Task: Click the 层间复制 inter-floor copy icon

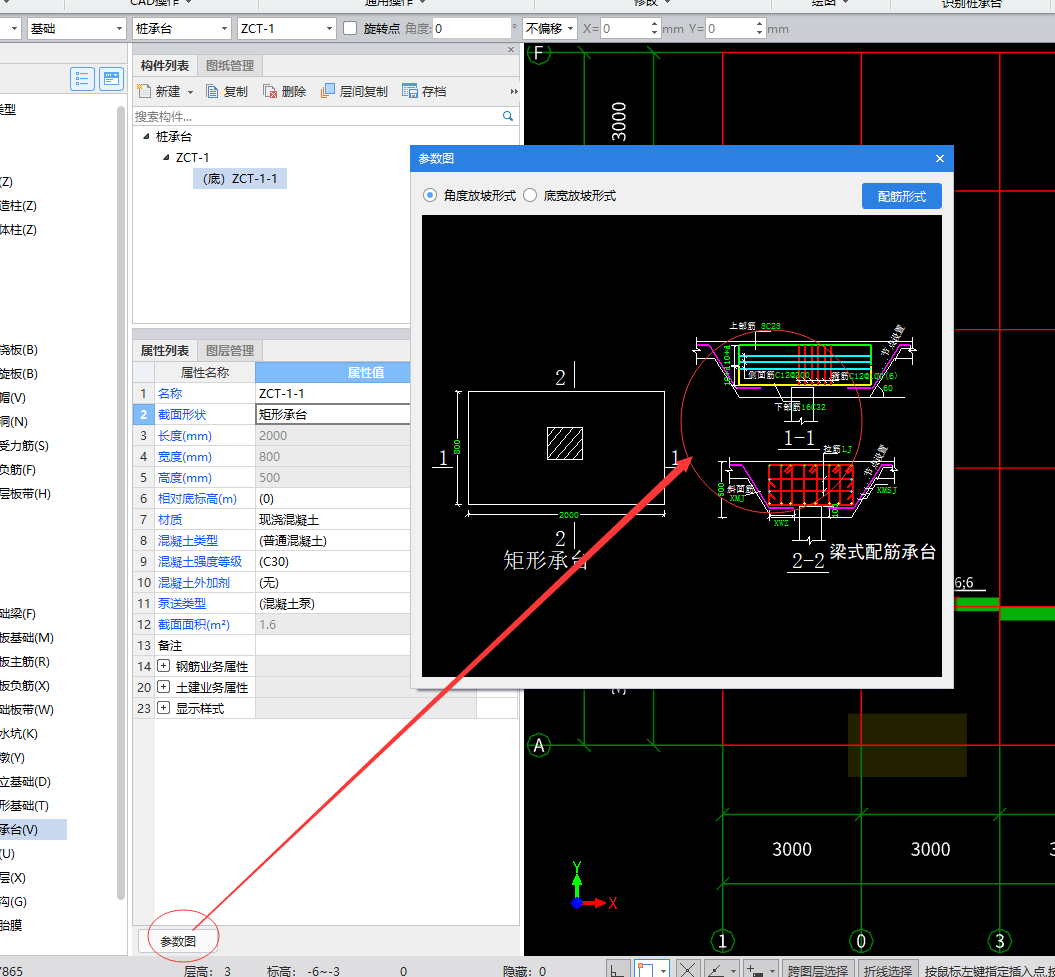Action: (328, 91)
